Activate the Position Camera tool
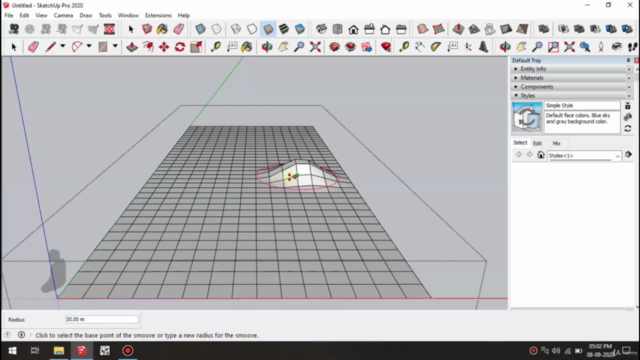 pyautogui.click(x=601, y=47)
